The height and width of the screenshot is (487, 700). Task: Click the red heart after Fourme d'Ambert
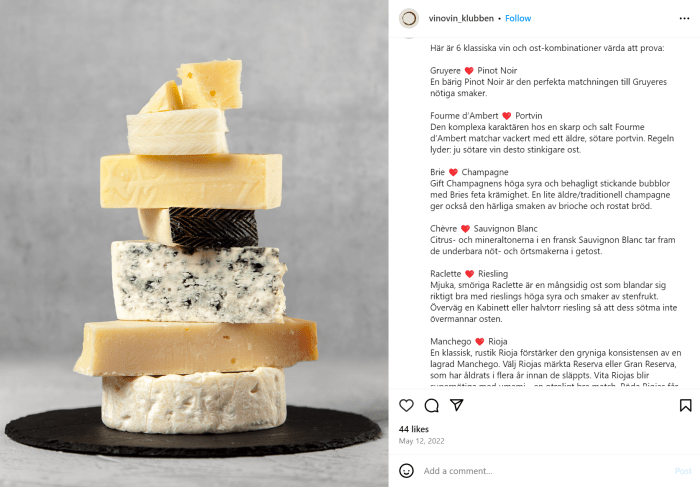pyautogui.click(x=506, y=116)
